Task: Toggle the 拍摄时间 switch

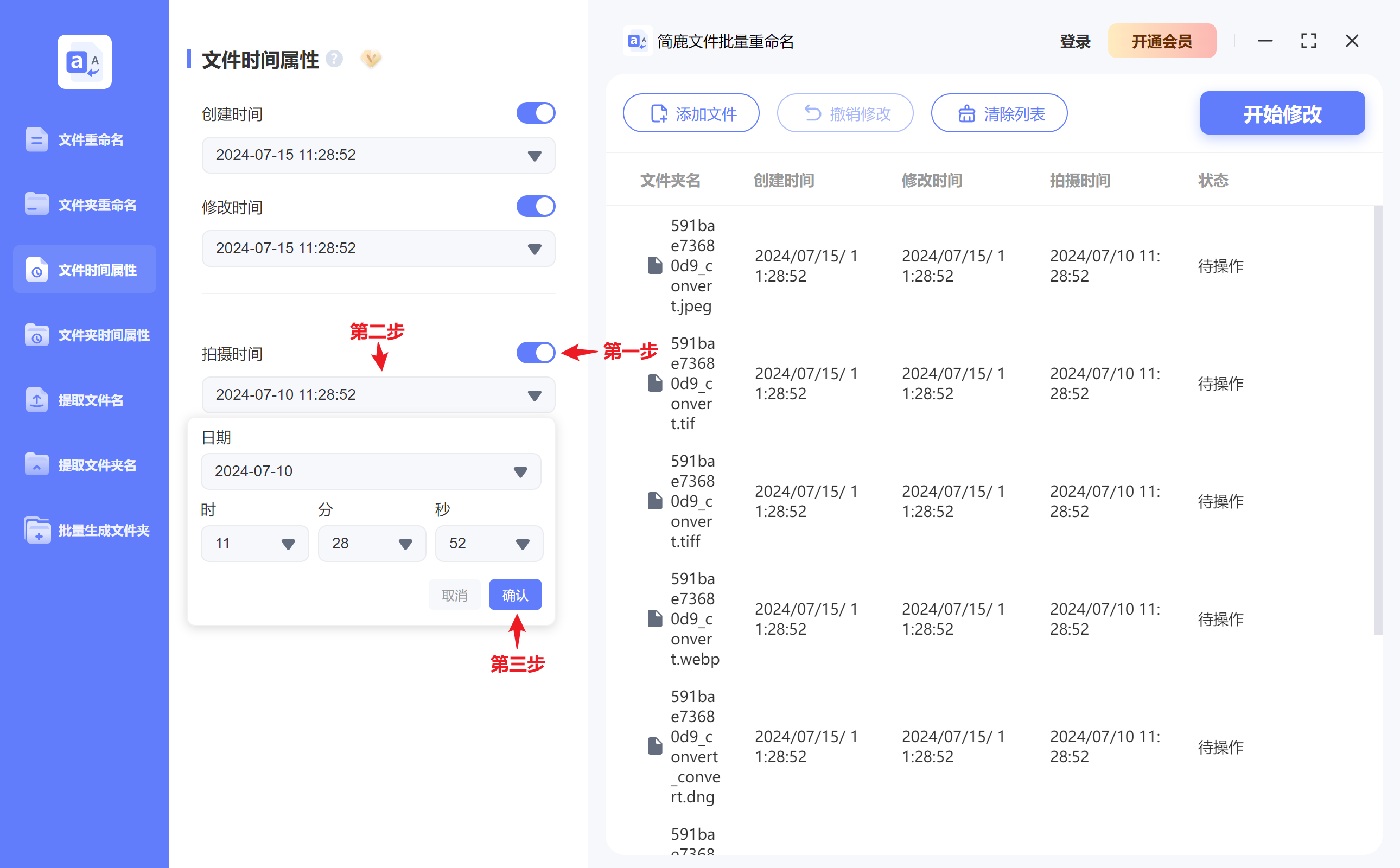Action: 536,353
